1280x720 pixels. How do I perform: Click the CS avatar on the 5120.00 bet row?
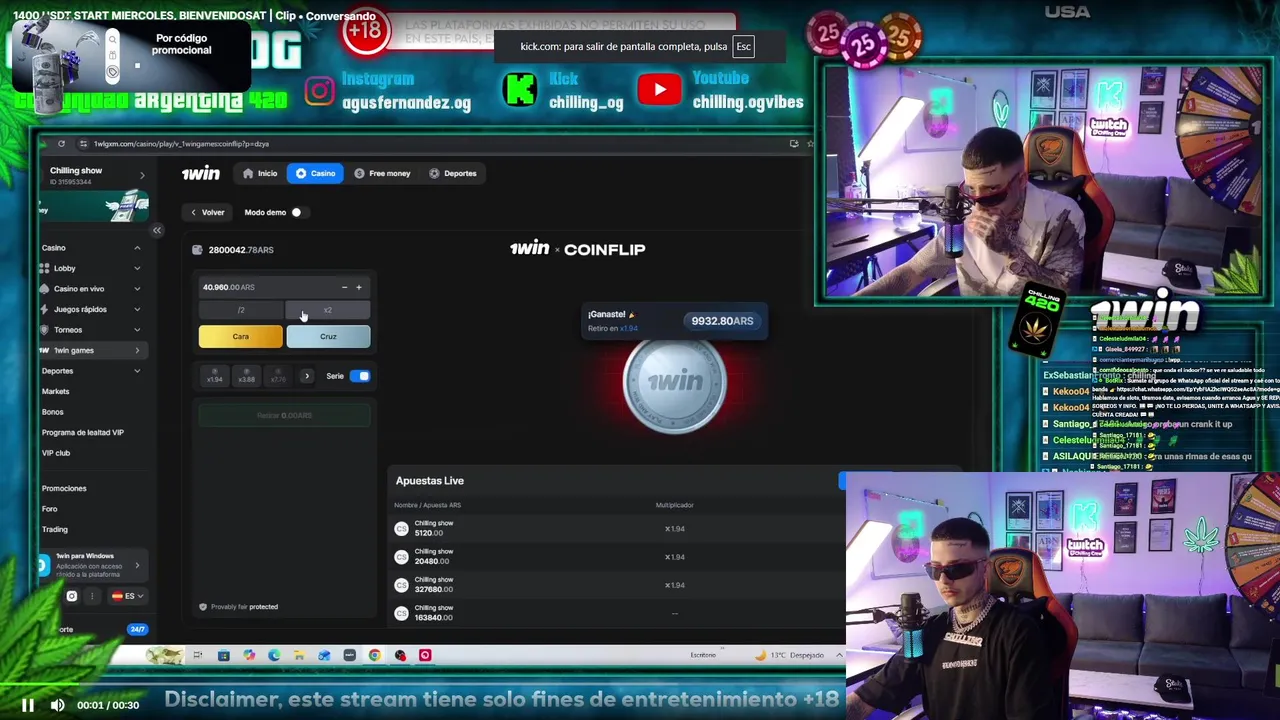[x=402, y=529]
